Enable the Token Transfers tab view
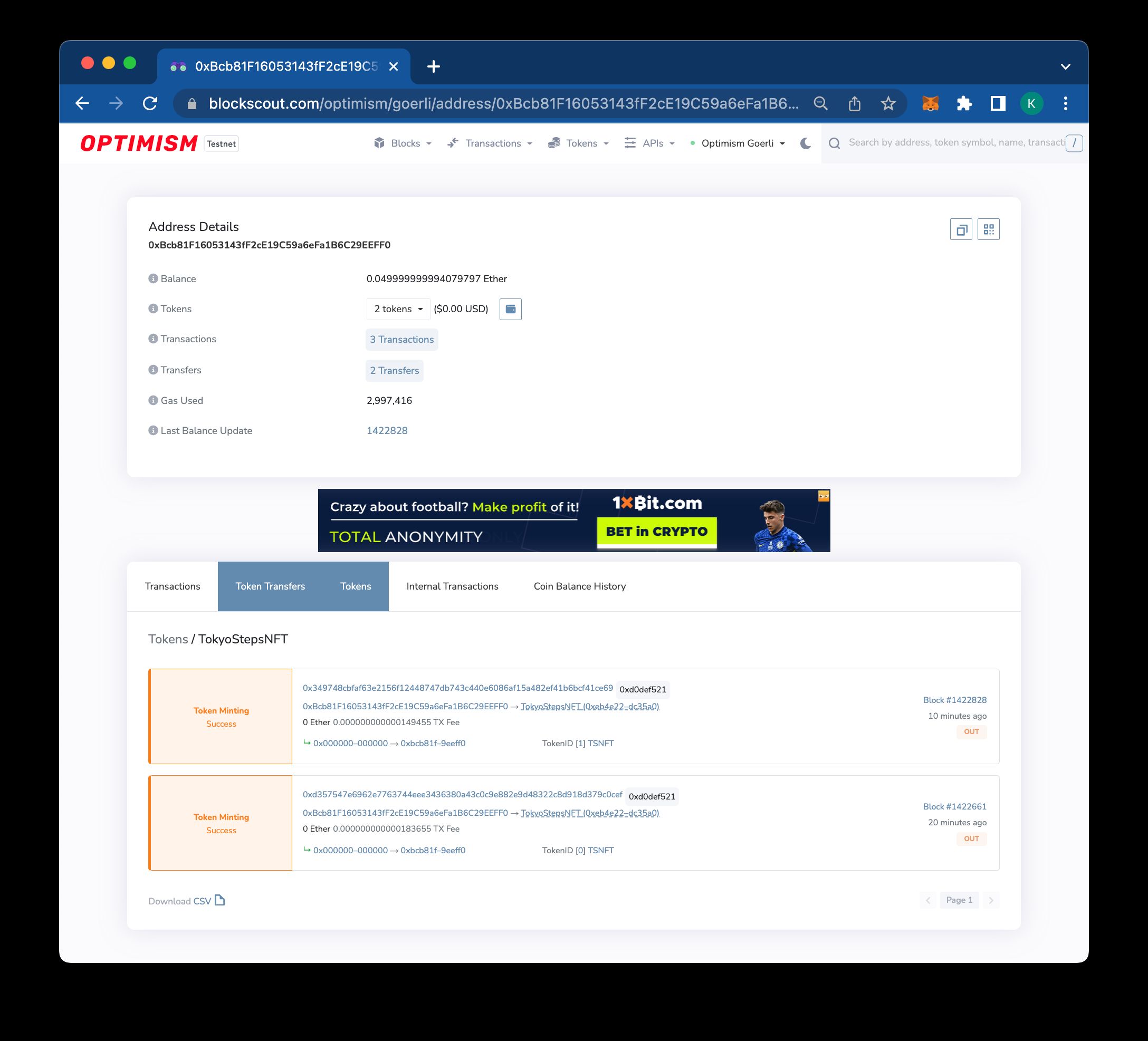 pos(269,587)
